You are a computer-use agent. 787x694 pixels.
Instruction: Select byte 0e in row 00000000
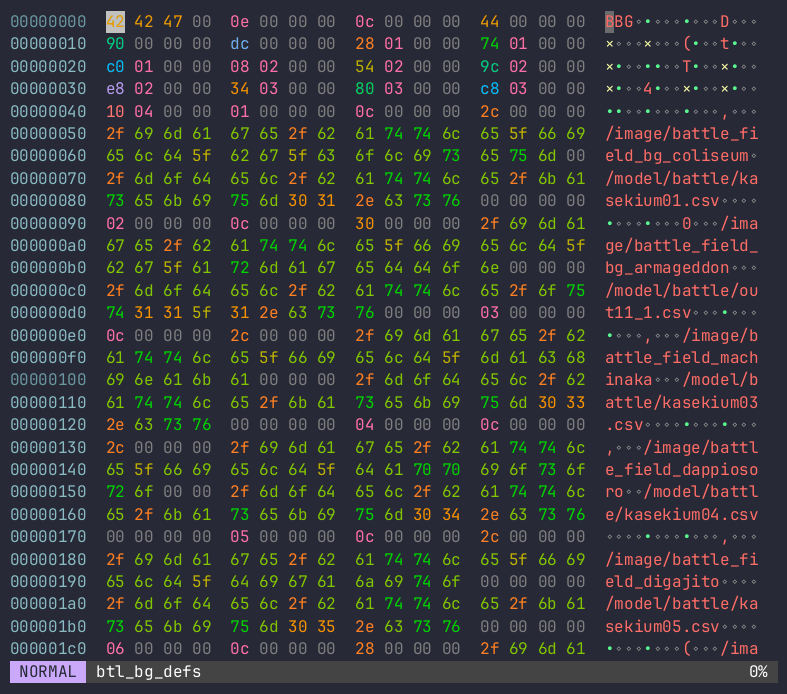tap(239, 22)
